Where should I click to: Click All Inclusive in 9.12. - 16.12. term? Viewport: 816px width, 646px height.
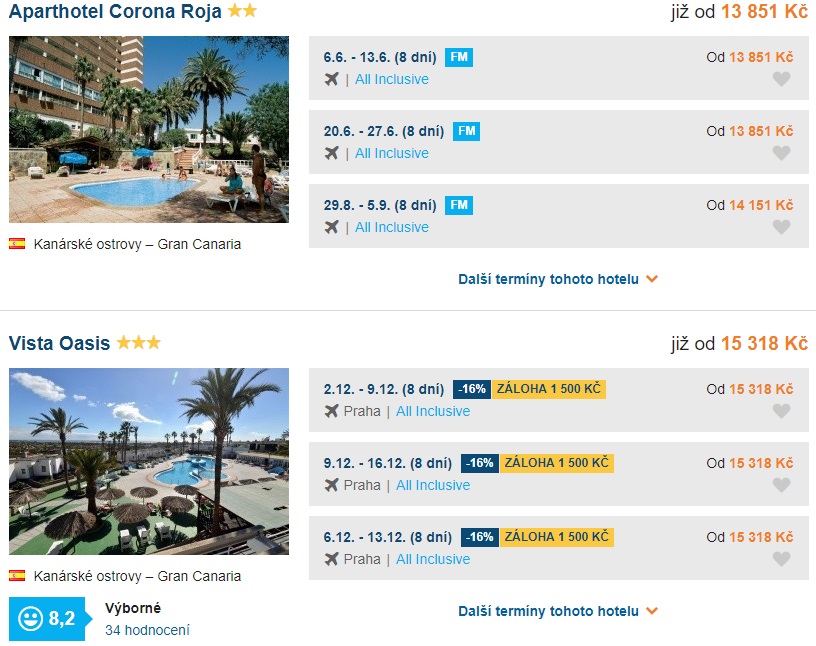pos(433,485)
